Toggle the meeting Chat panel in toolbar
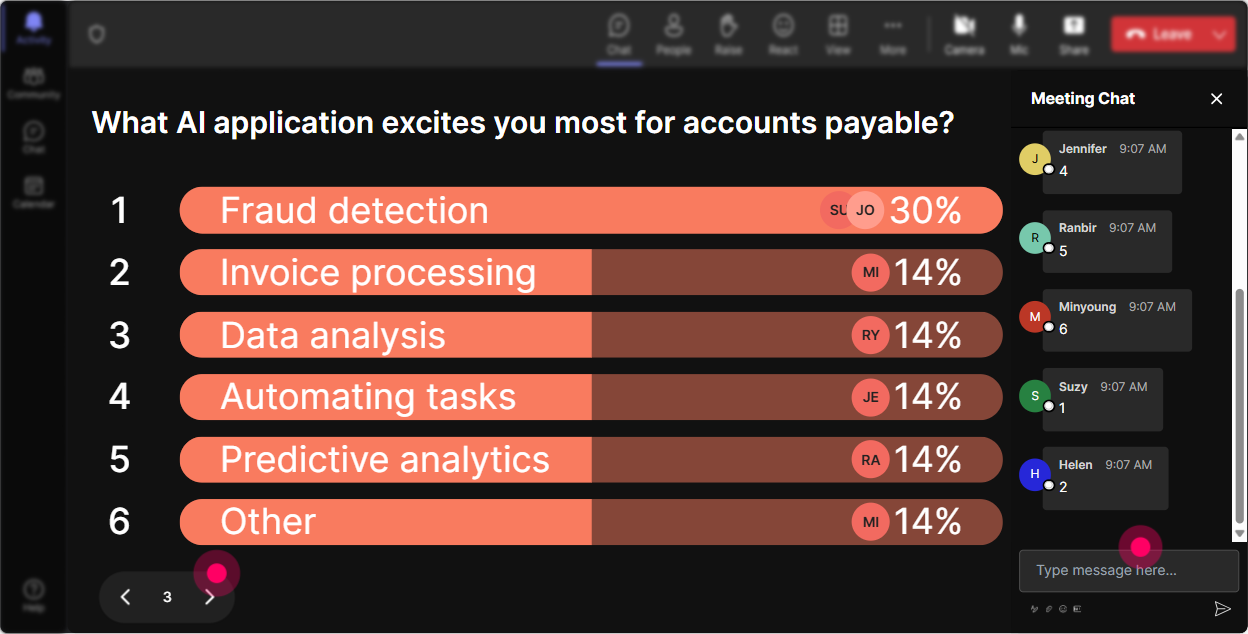Screen dimensions: 1248x634 point(619,34)
